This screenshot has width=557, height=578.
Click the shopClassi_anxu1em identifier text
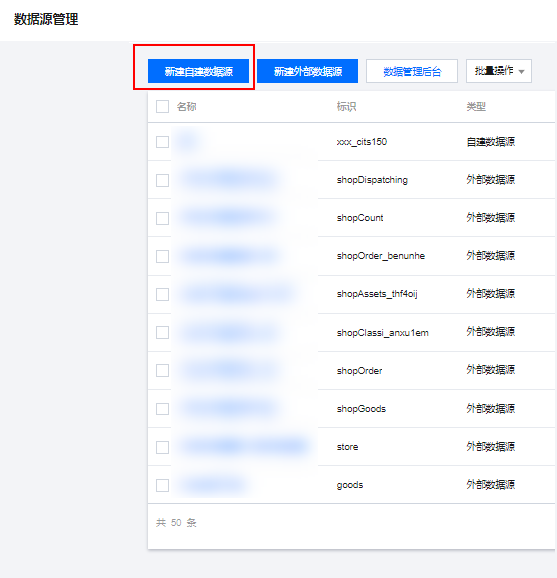click(382, 332)
